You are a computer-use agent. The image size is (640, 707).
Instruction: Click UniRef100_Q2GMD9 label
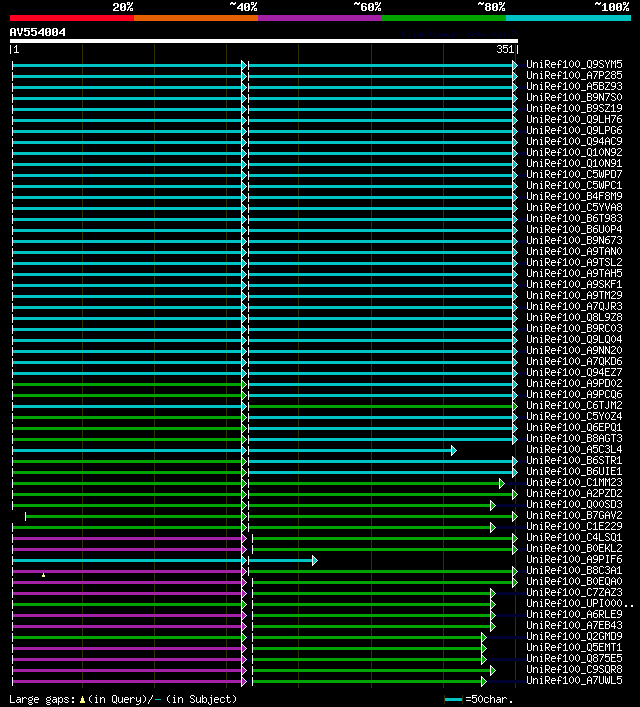click(x=574, y=636)
